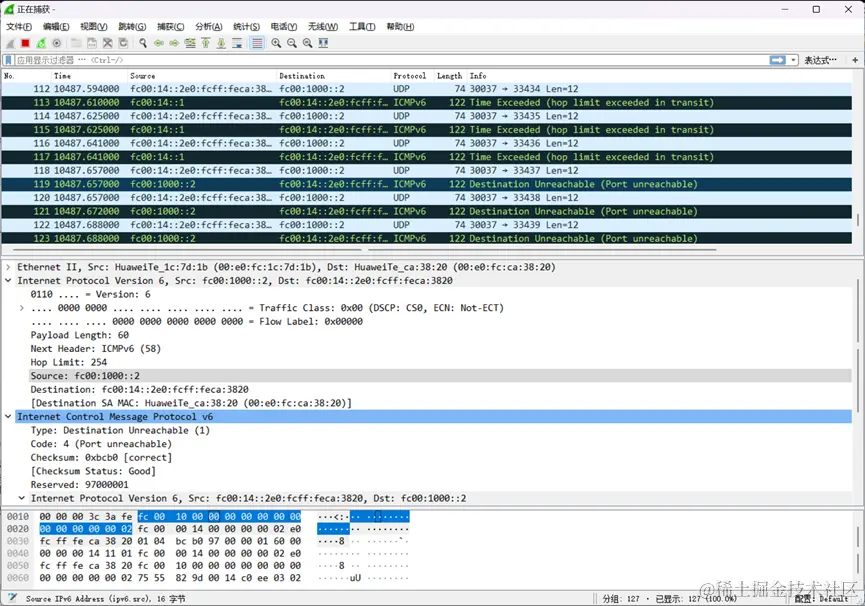Viewport: 865px width, 606px height.
Task: Jump to first packet (up arrow icon)
Action: click(206, 43)
